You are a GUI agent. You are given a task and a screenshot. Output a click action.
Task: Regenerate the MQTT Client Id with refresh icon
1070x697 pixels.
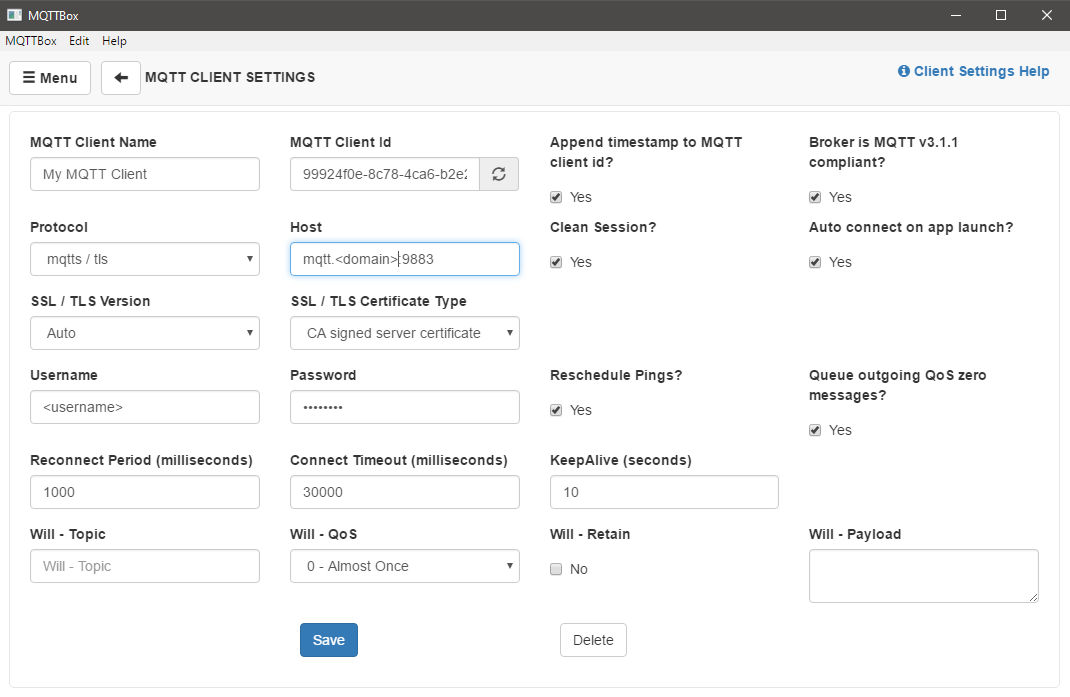pos(498,174)
